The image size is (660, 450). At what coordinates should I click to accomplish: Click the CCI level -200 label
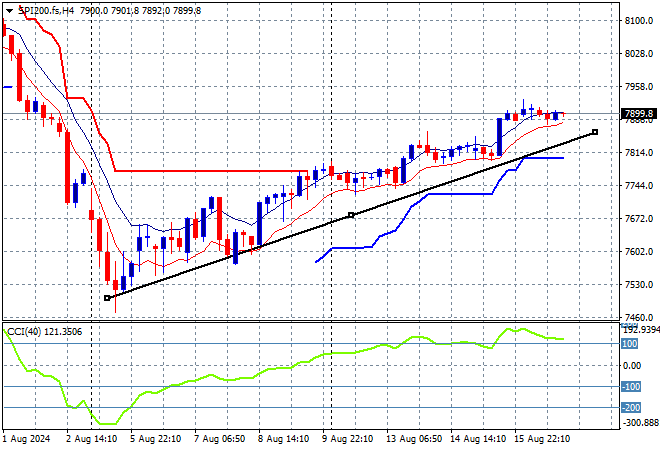pyautogui.click(x=631, y=407)
